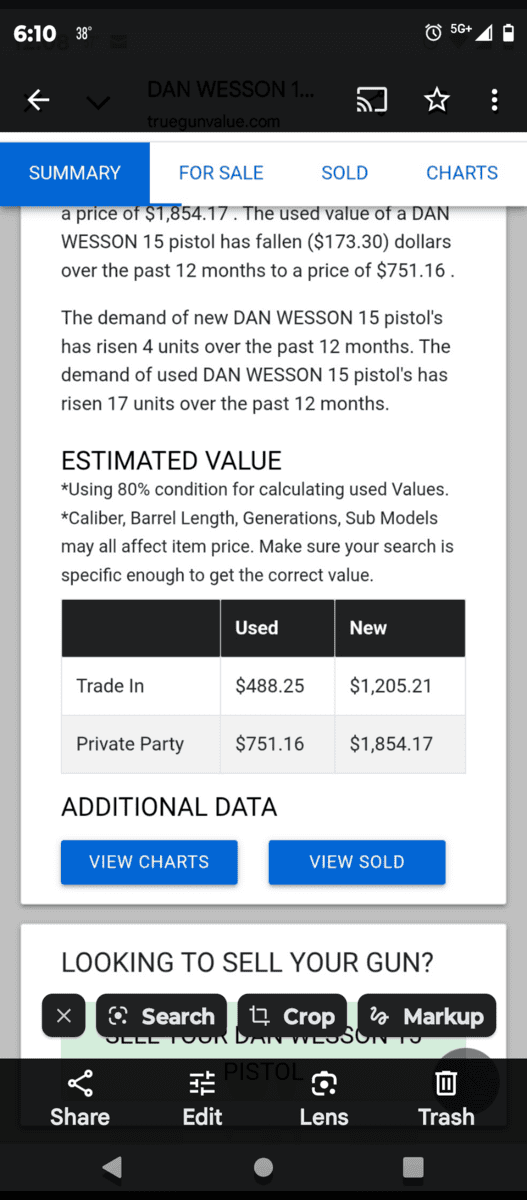This screenshot has width=527, height=1200.
Task: Open the FOR SALE tab
Action: (221, 173)
